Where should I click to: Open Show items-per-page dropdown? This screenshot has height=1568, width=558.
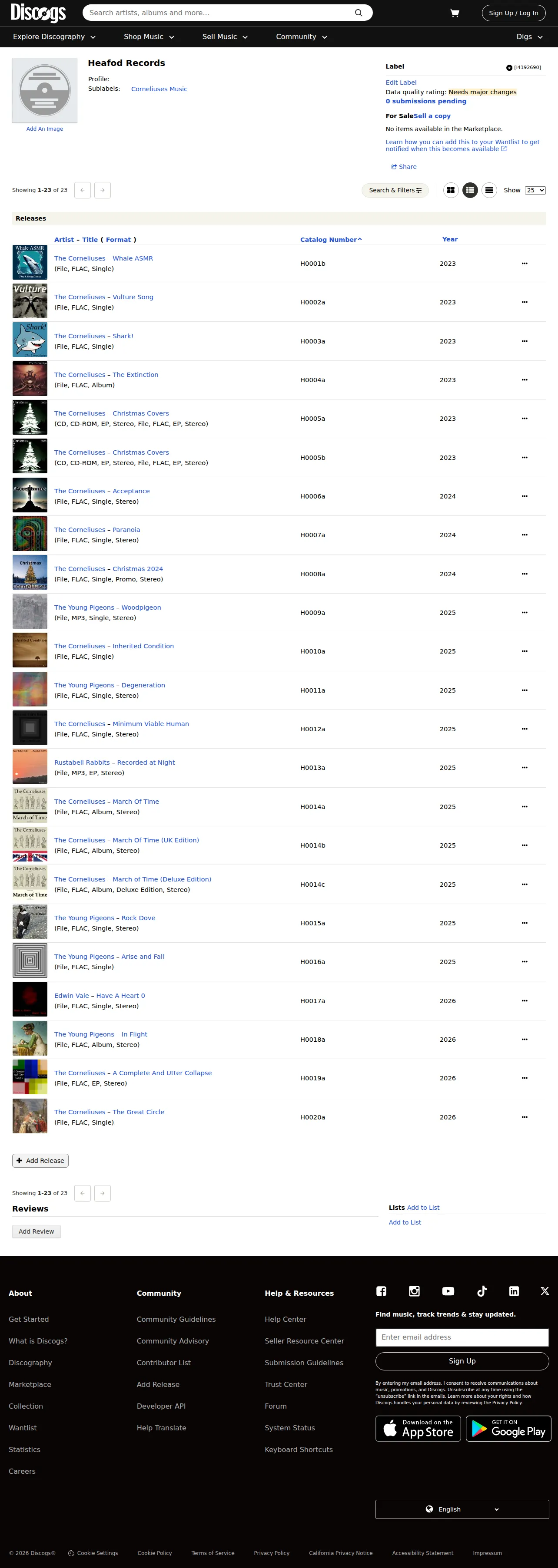tap(535, 191)
